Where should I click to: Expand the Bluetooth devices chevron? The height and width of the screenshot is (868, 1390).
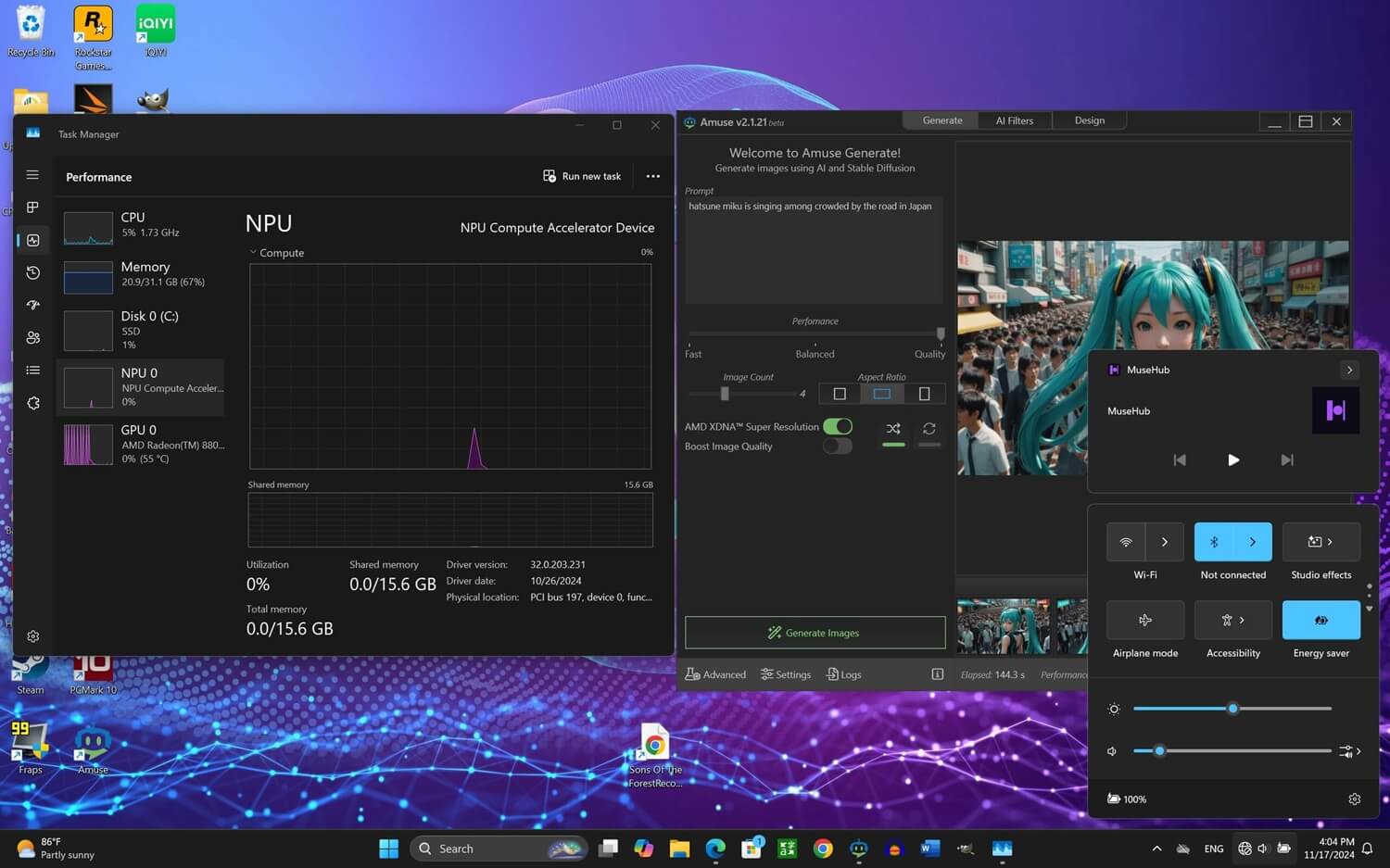pyautogui.click(x=1253, y=542)
